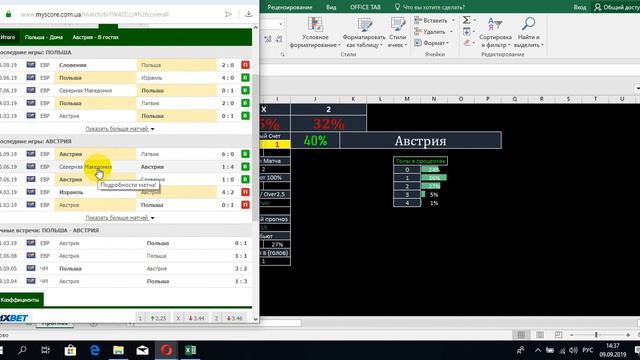
Task: Open the Mail app from the taskbar
Action: (142, 350)
